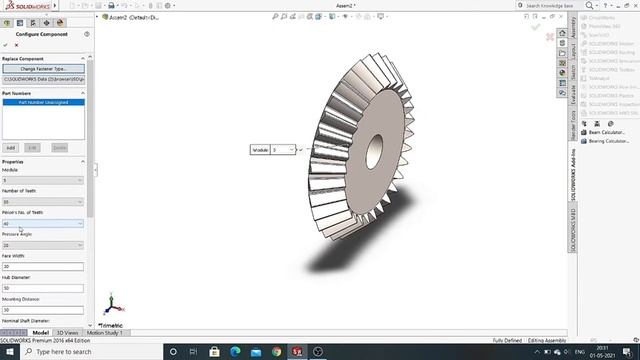Confirm Configure Component with green checkmark
640x360 pixels.
click(x=5, y=45)
